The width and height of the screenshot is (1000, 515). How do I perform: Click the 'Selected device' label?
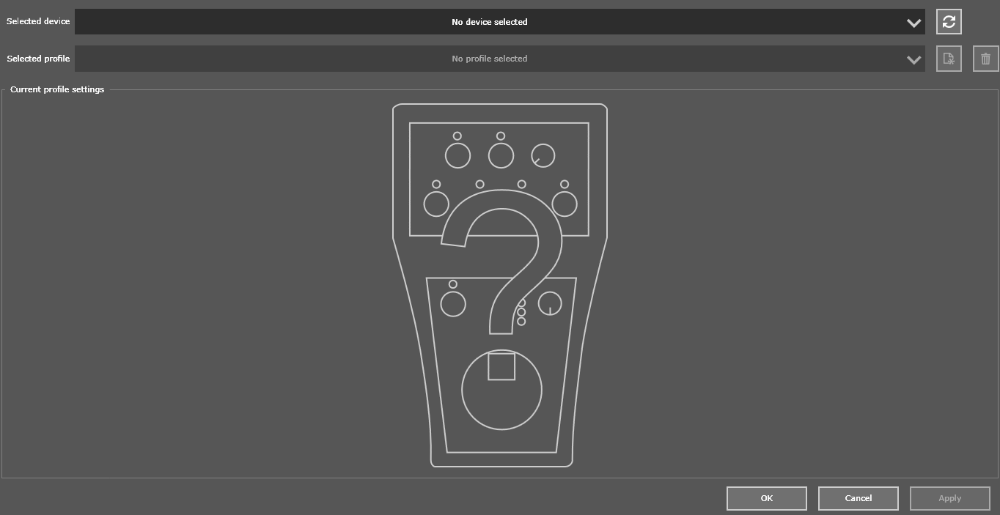point(38,21)
